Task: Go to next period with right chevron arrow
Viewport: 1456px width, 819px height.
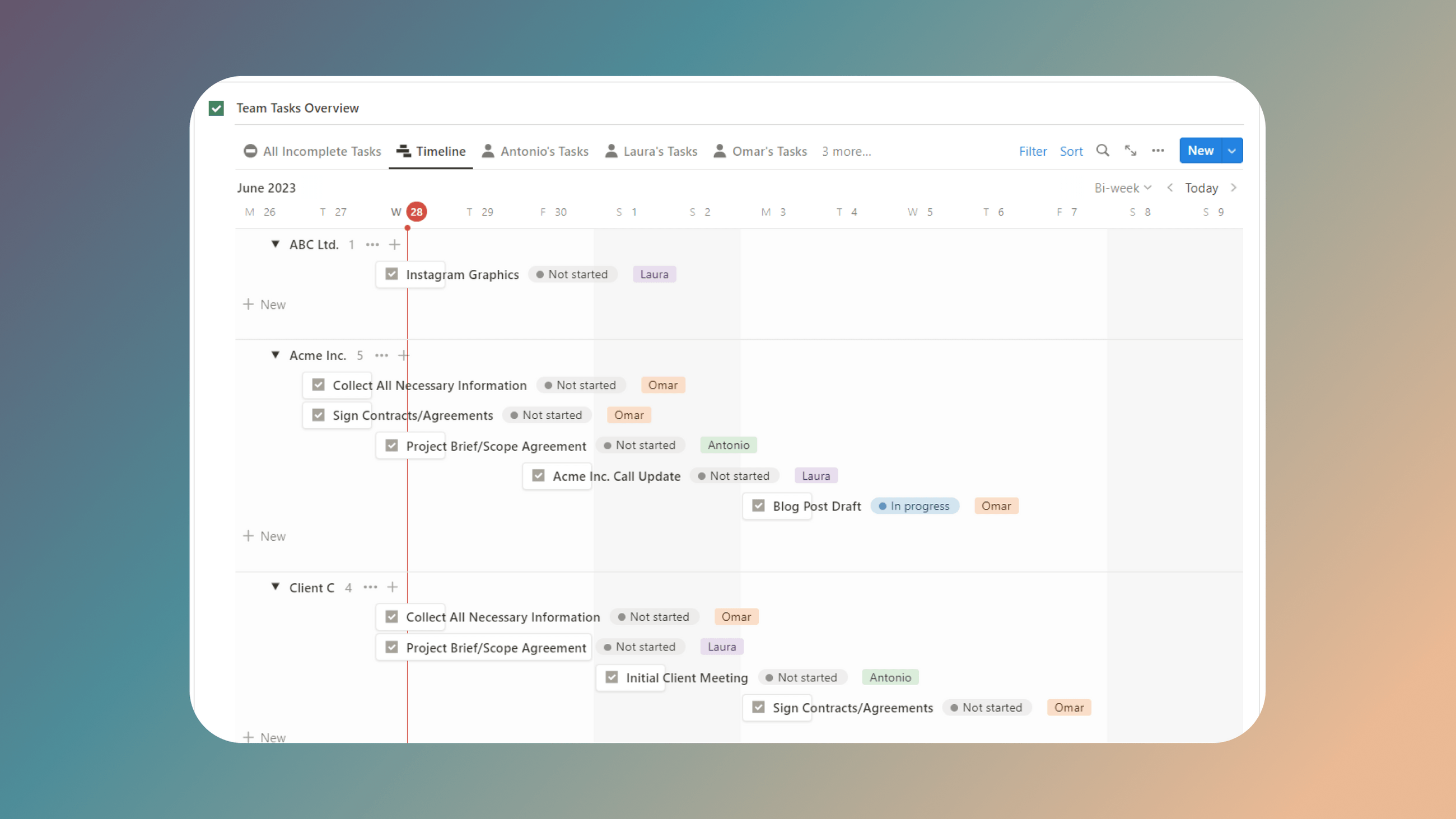Action: pos(1234,187)
